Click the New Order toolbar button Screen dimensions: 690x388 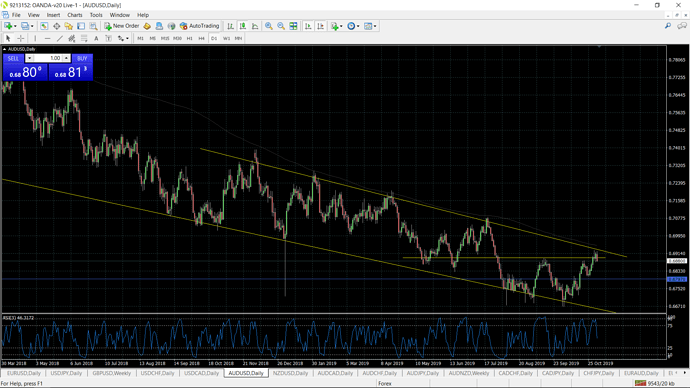tap(122, 26)
